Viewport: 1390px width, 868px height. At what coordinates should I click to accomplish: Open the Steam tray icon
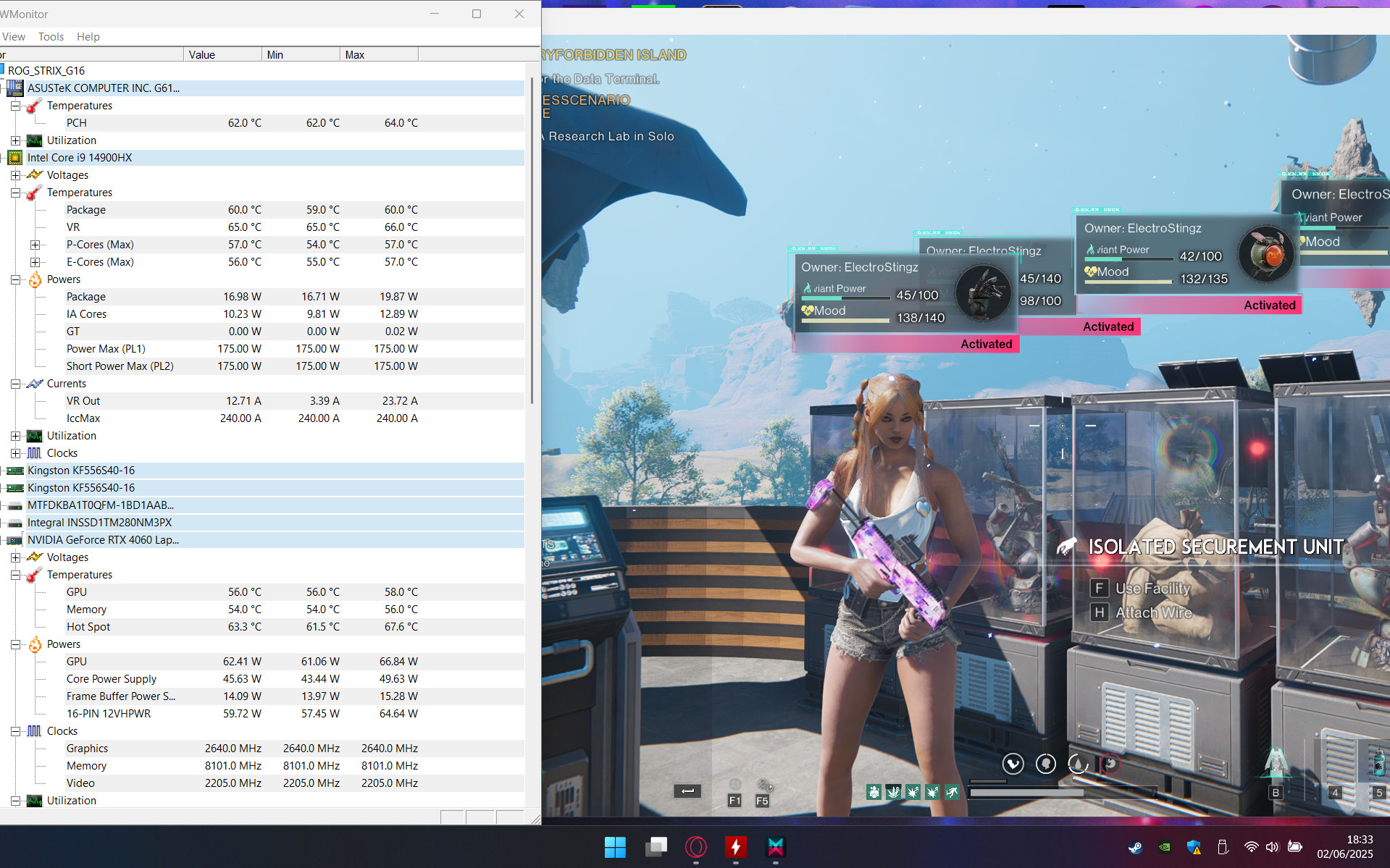[1136, 847]
